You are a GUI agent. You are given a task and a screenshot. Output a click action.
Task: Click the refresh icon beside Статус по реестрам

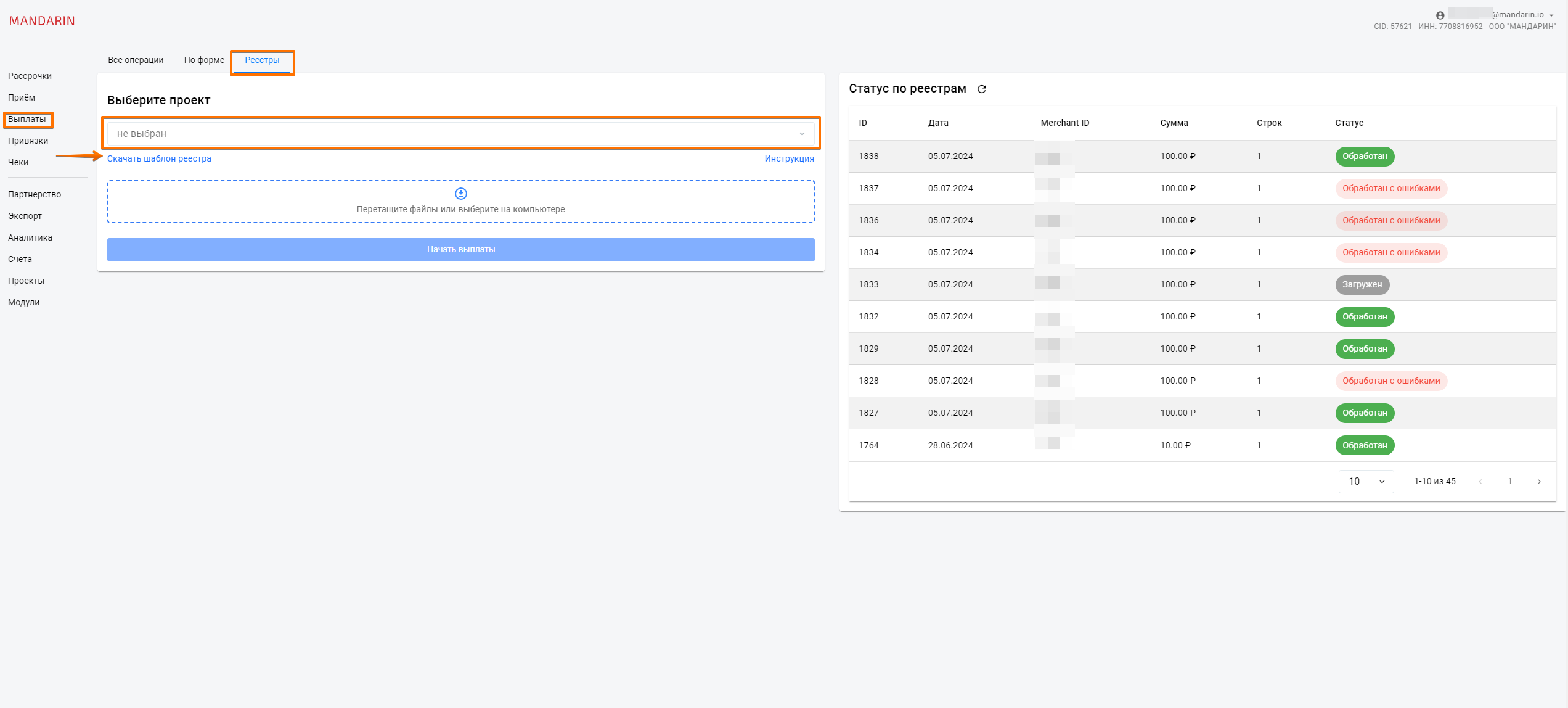click(982, 89)
